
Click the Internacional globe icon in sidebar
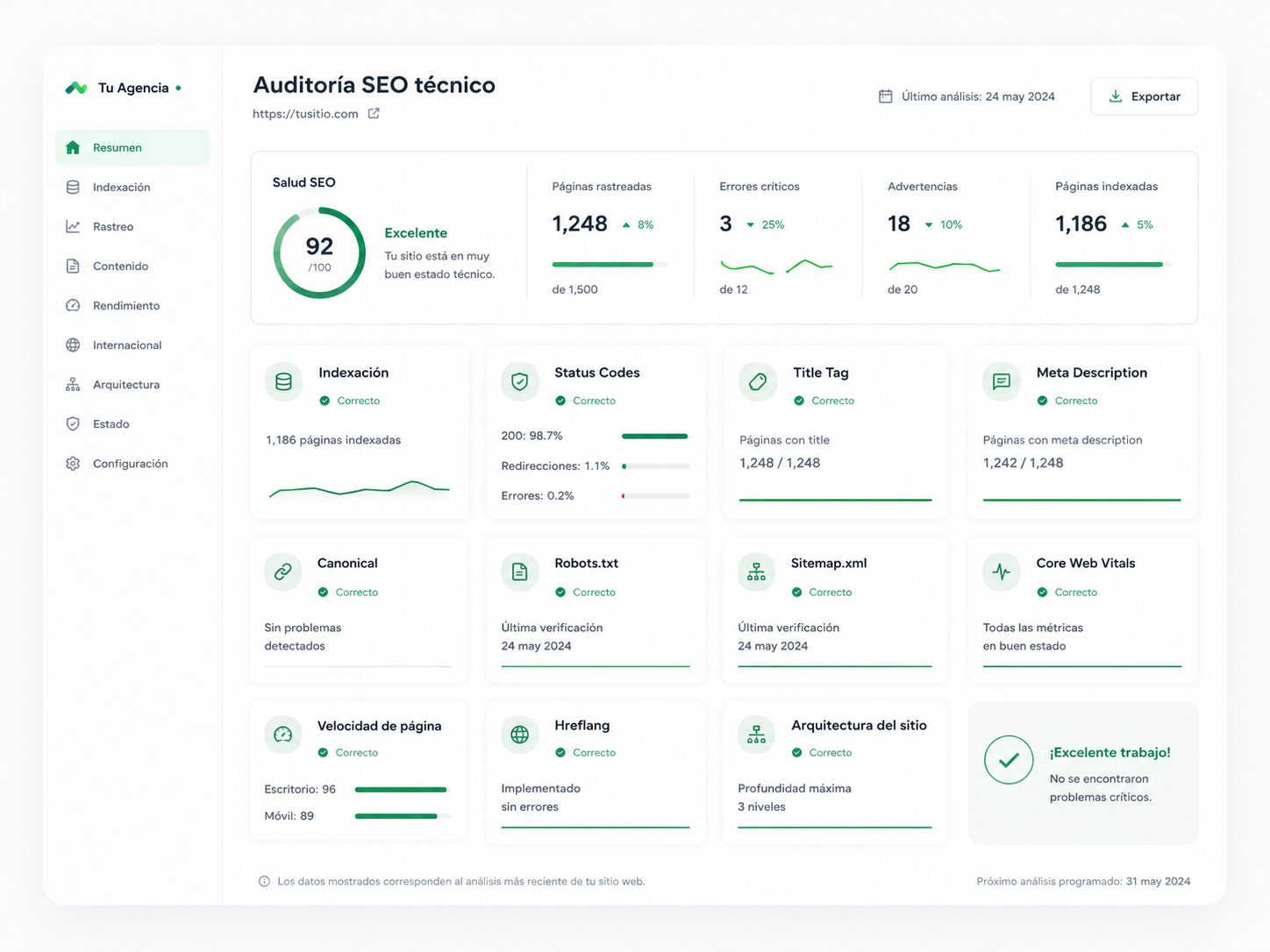click(73, 345)
